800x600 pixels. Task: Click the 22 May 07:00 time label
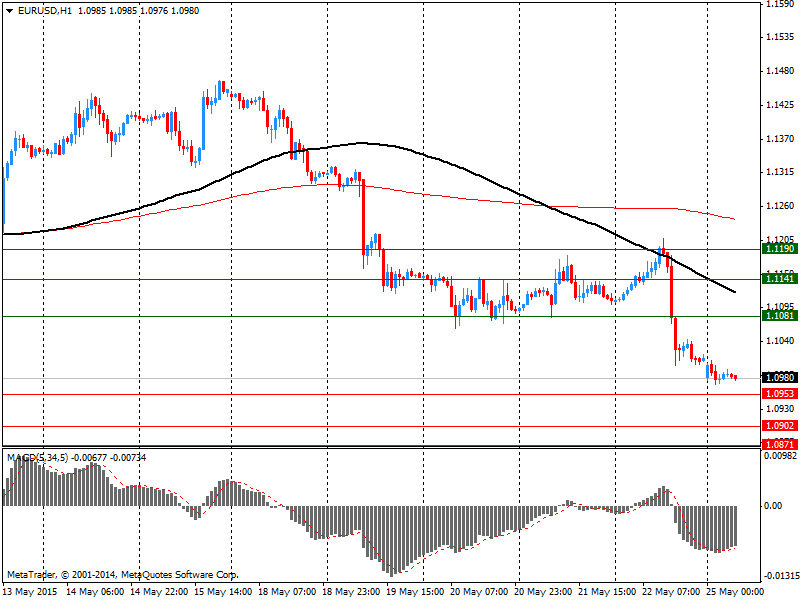click(x=671, y=592)
